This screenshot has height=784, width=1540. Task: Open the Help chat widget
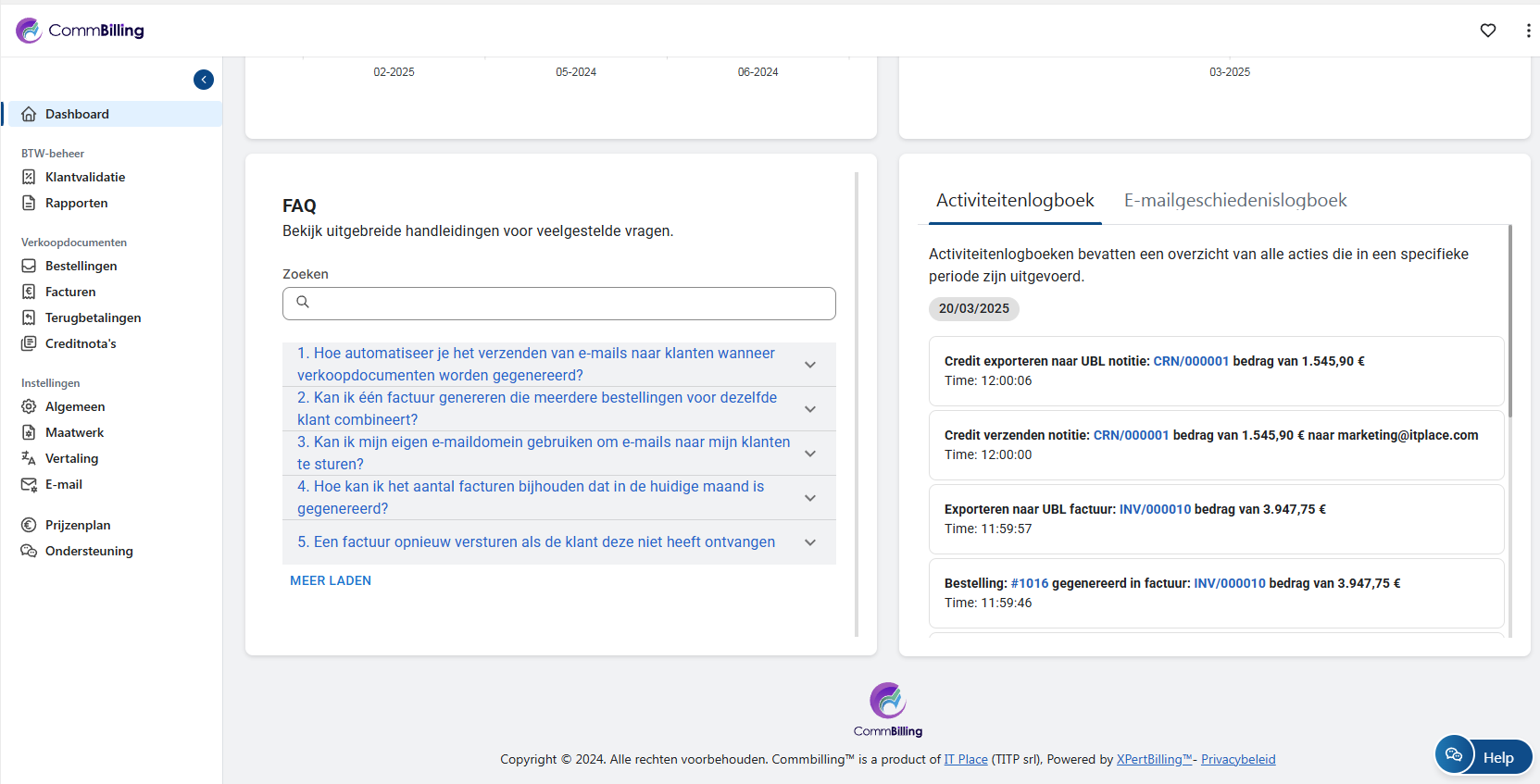coord(1484,756)
